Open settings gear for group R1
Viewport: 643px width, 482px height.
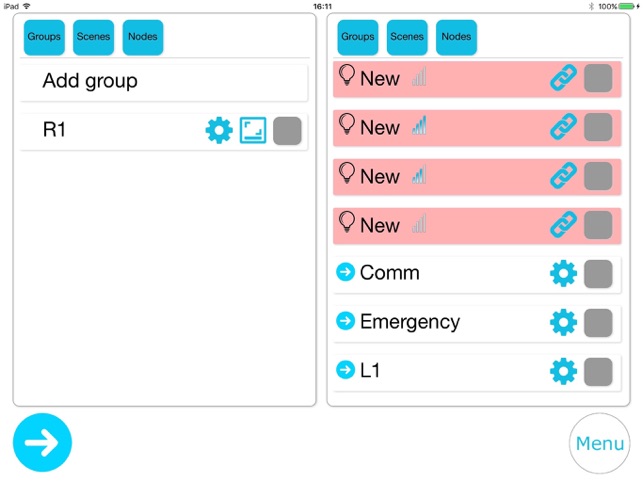[219, 130]
